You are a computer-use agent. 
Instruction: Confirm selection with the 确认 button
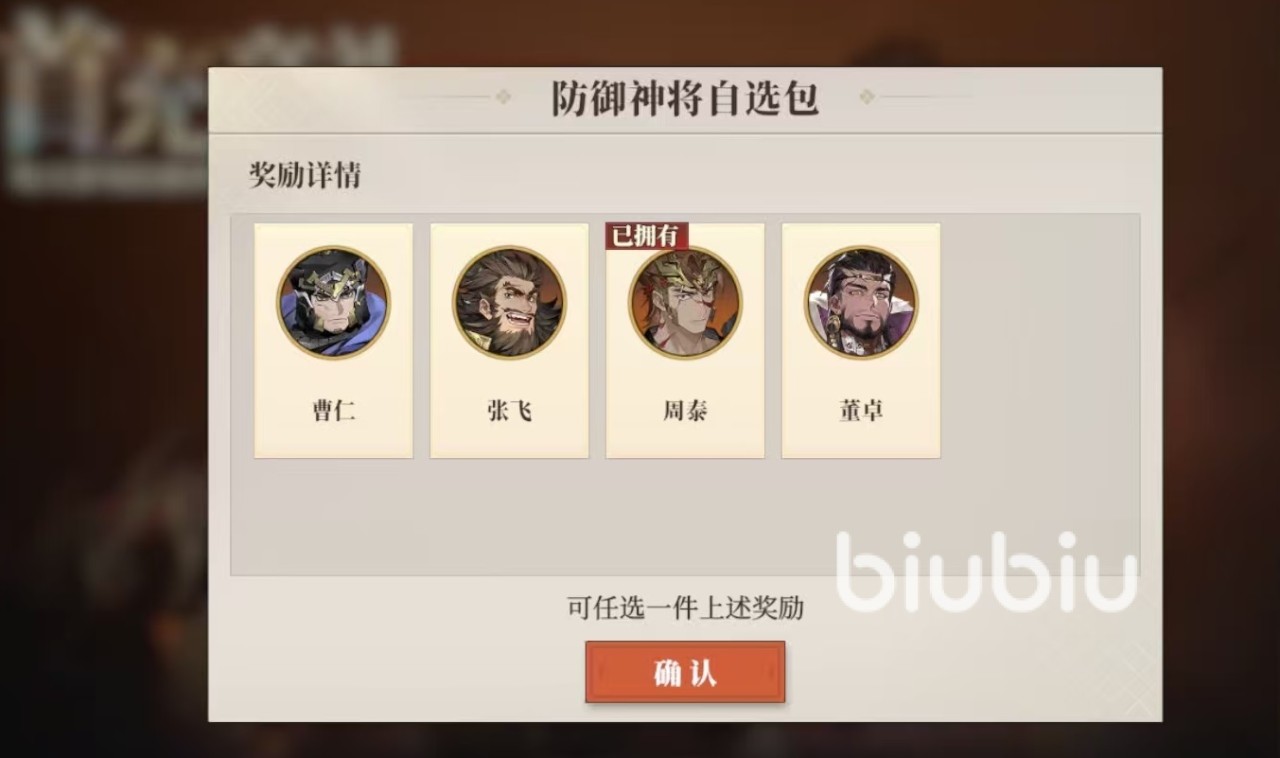pos(685,672)
